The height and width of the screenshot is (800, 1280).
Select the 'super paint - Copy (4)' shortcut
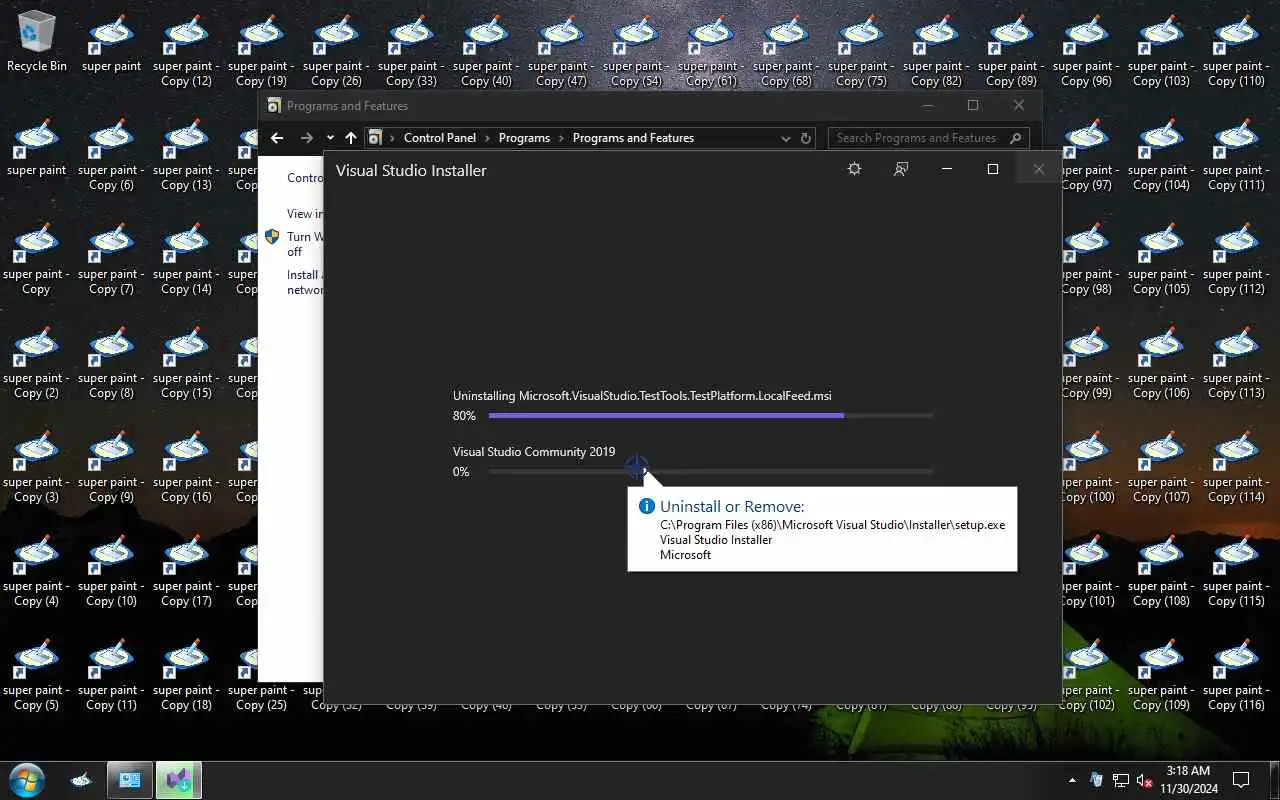tap(36, 569)
